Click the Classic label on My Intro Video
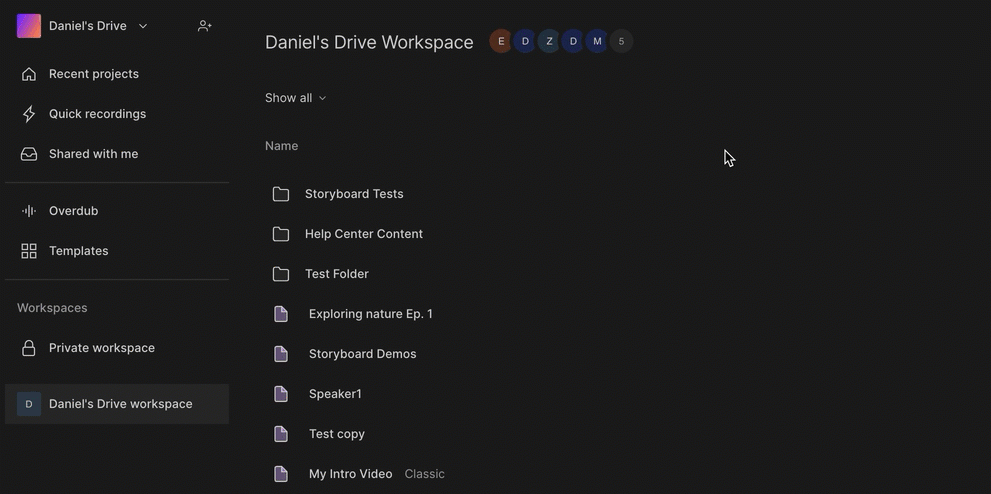The height and width of the screenshot is (494, 991). point(425,474)
